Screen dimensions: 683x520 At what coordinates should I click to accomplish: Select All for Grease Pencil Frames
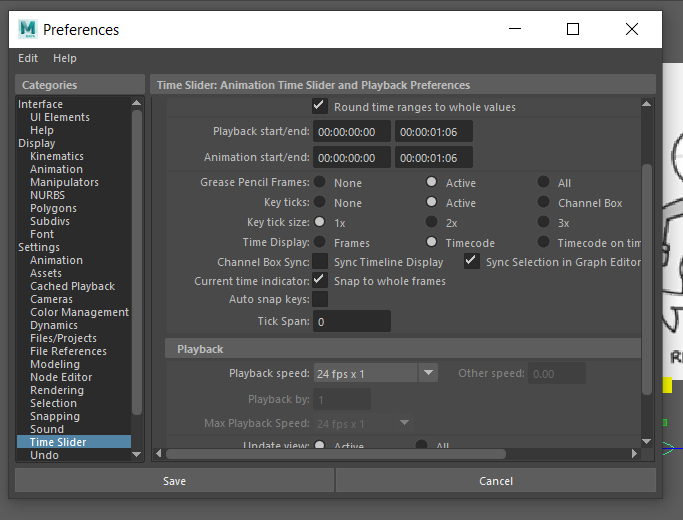[x=543, y=182]
